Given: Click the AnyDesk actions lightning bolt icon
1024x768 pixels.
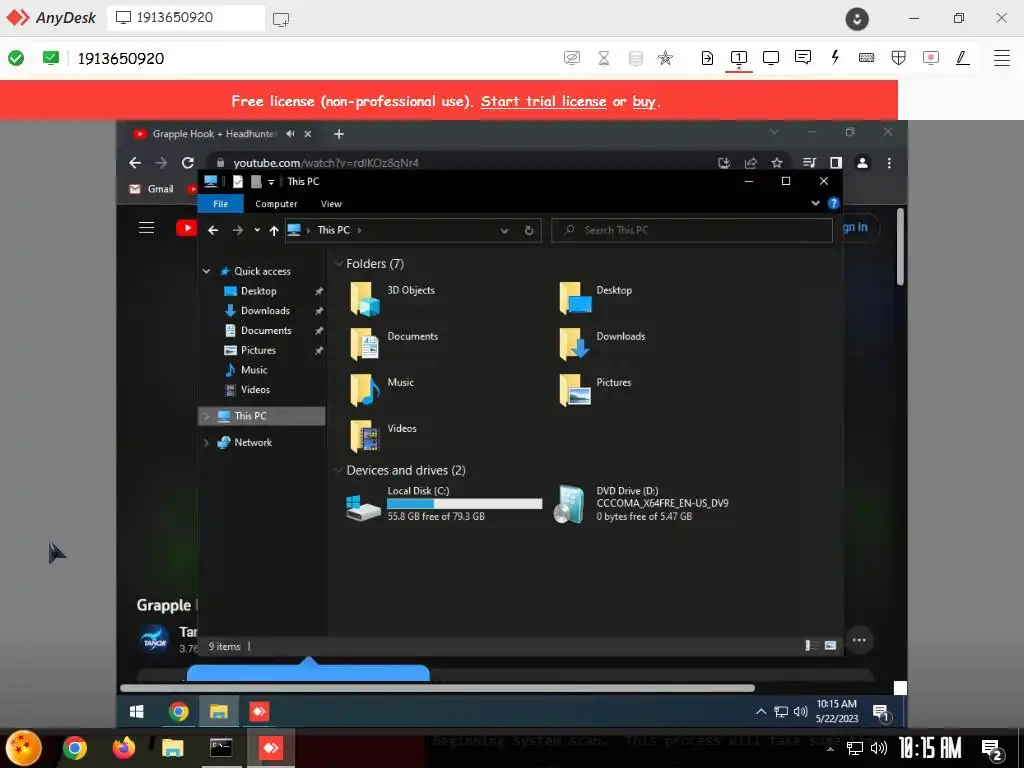Looking at the screenshot, I should pos(835,57).
